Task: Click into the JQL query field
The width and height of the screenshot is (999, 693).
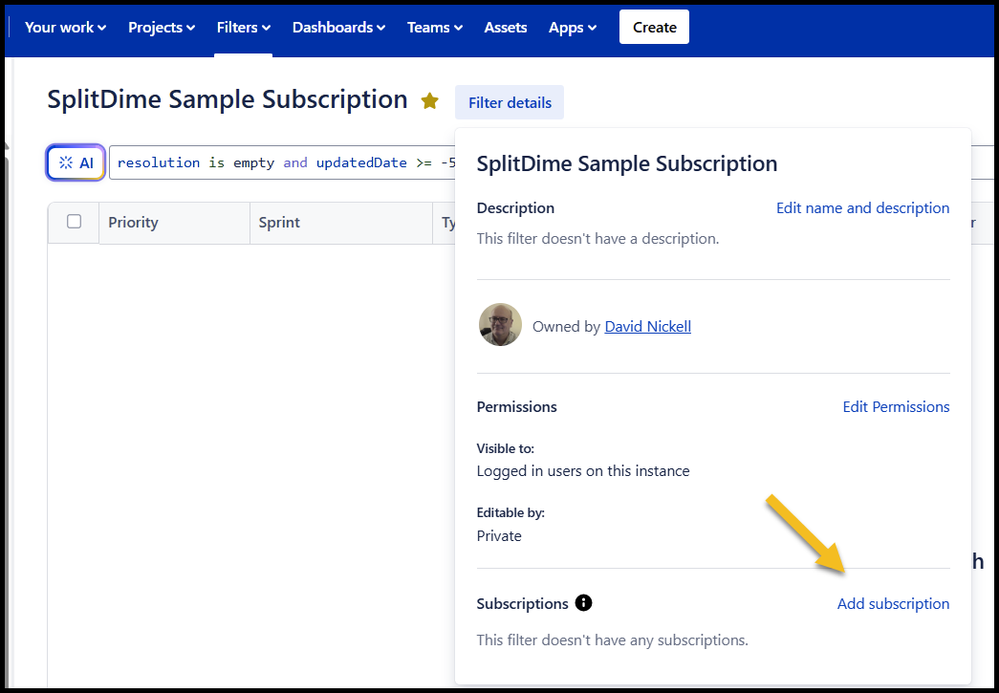Action: click(x=283, y=163)
